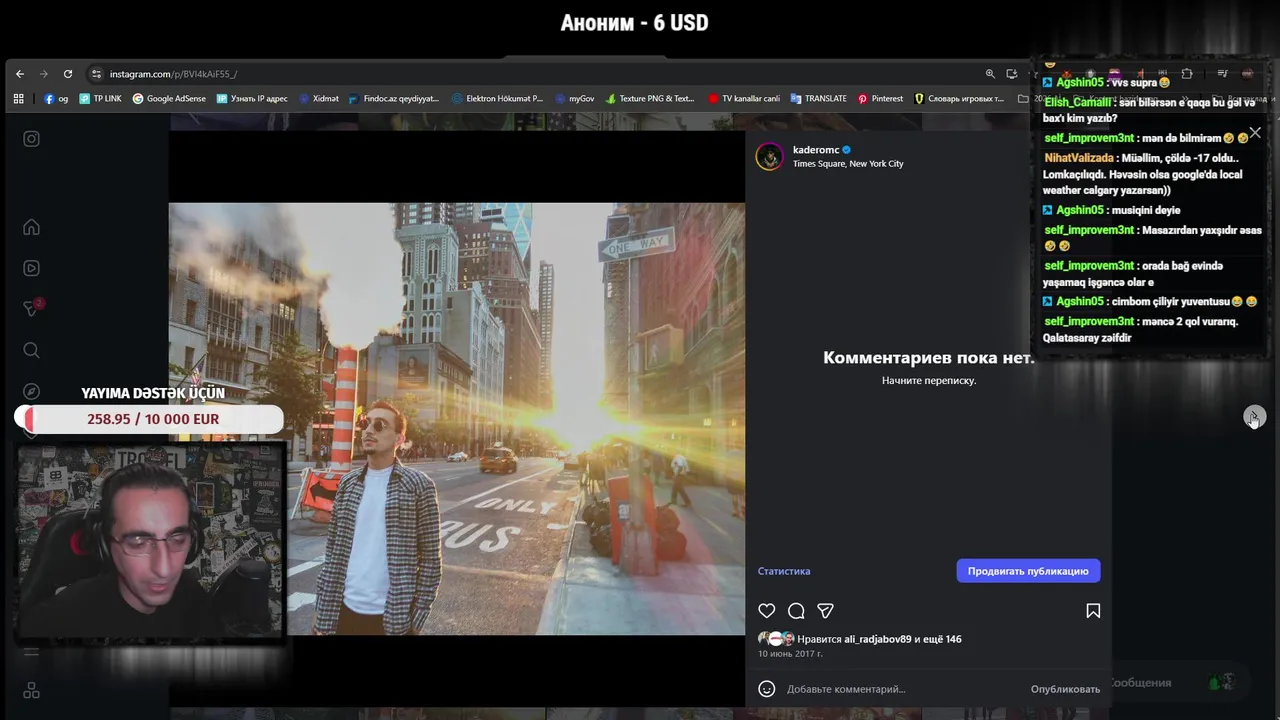Click the browser Forward arrow

[x=44, y=74]
